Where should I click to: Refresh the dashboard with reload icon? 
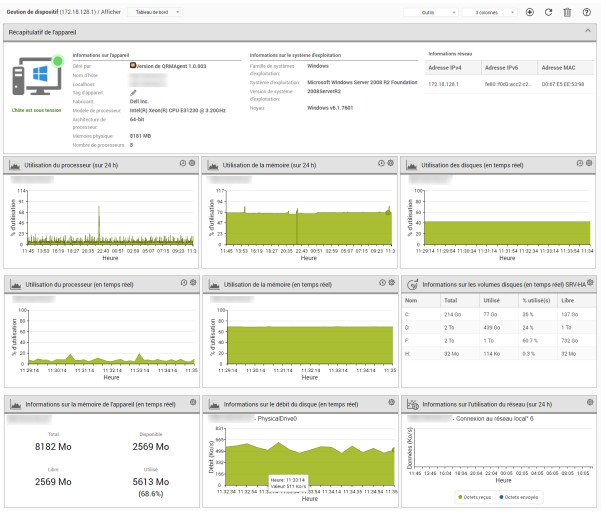click(549, 12)
